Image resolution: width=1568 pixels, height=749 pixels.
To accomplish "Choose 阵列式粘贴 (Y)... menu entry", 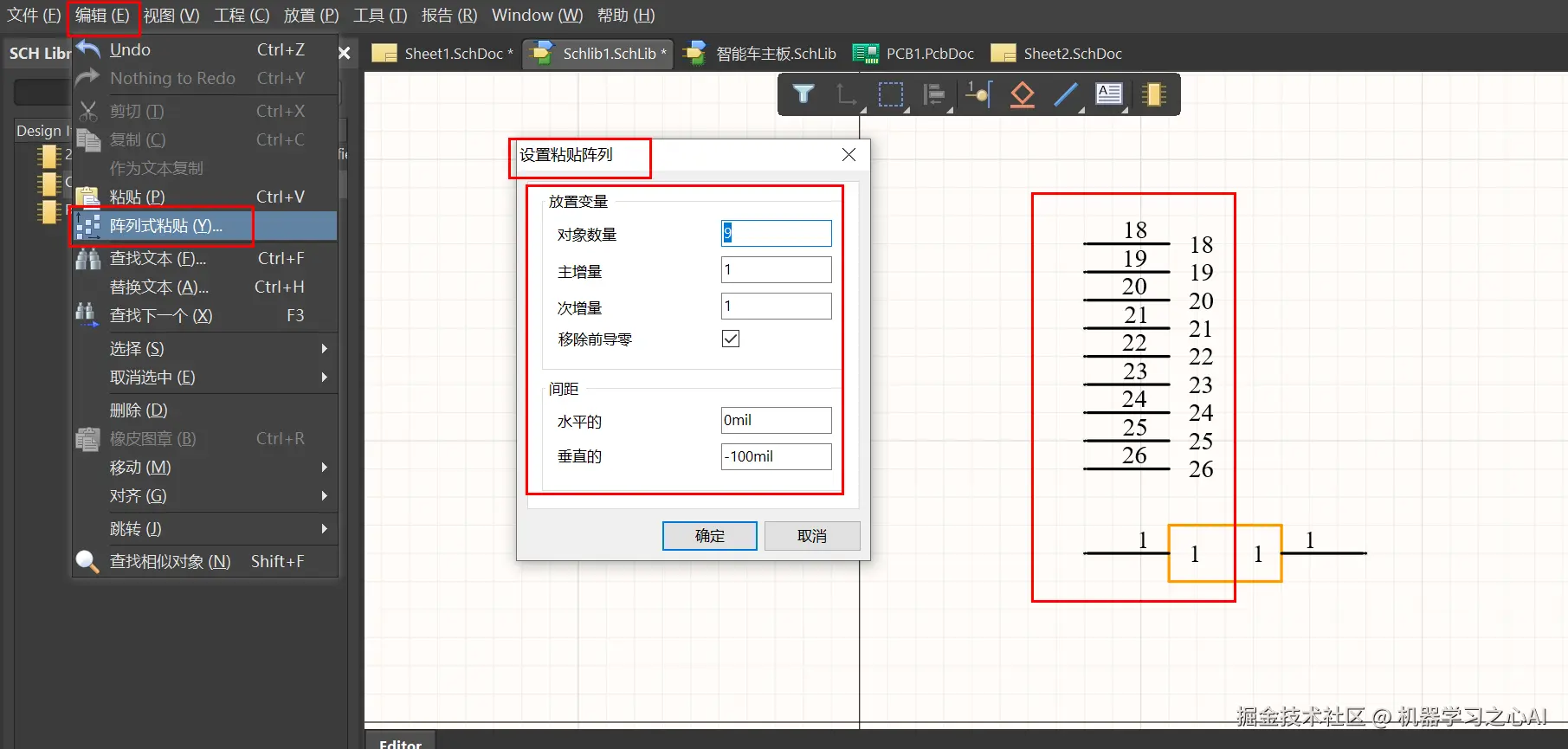I will [205, 226].
